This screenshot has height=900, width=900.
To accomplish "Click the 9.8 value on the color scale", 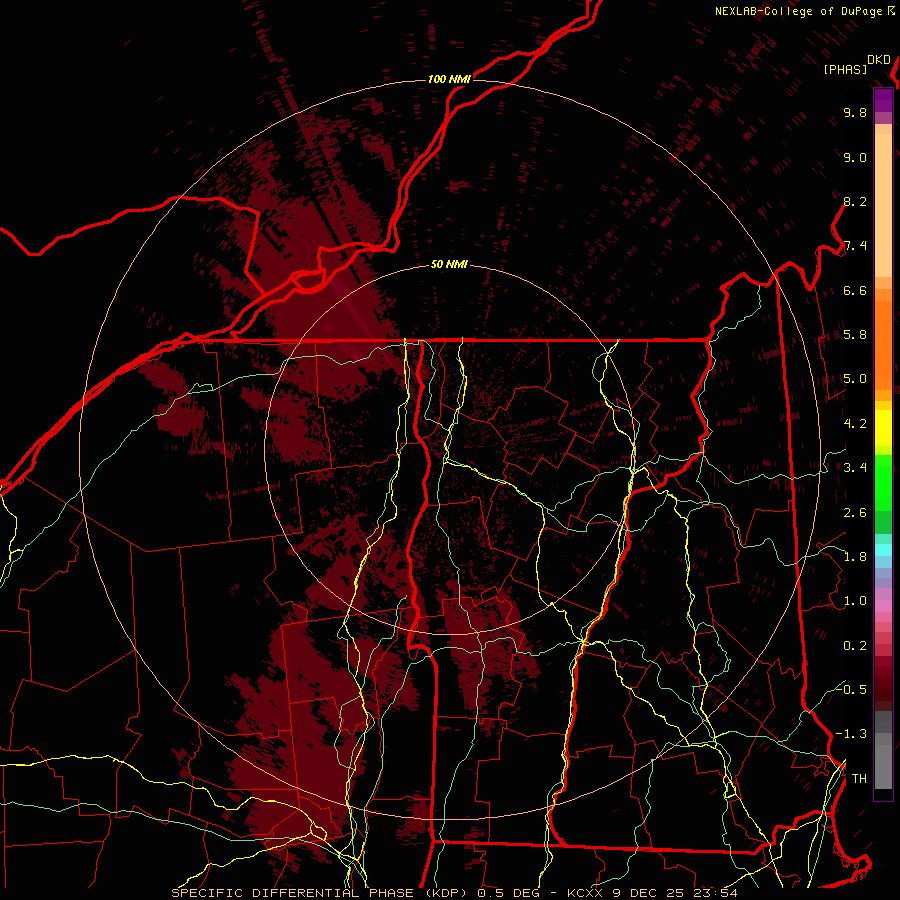I will [x=855, y=113].
